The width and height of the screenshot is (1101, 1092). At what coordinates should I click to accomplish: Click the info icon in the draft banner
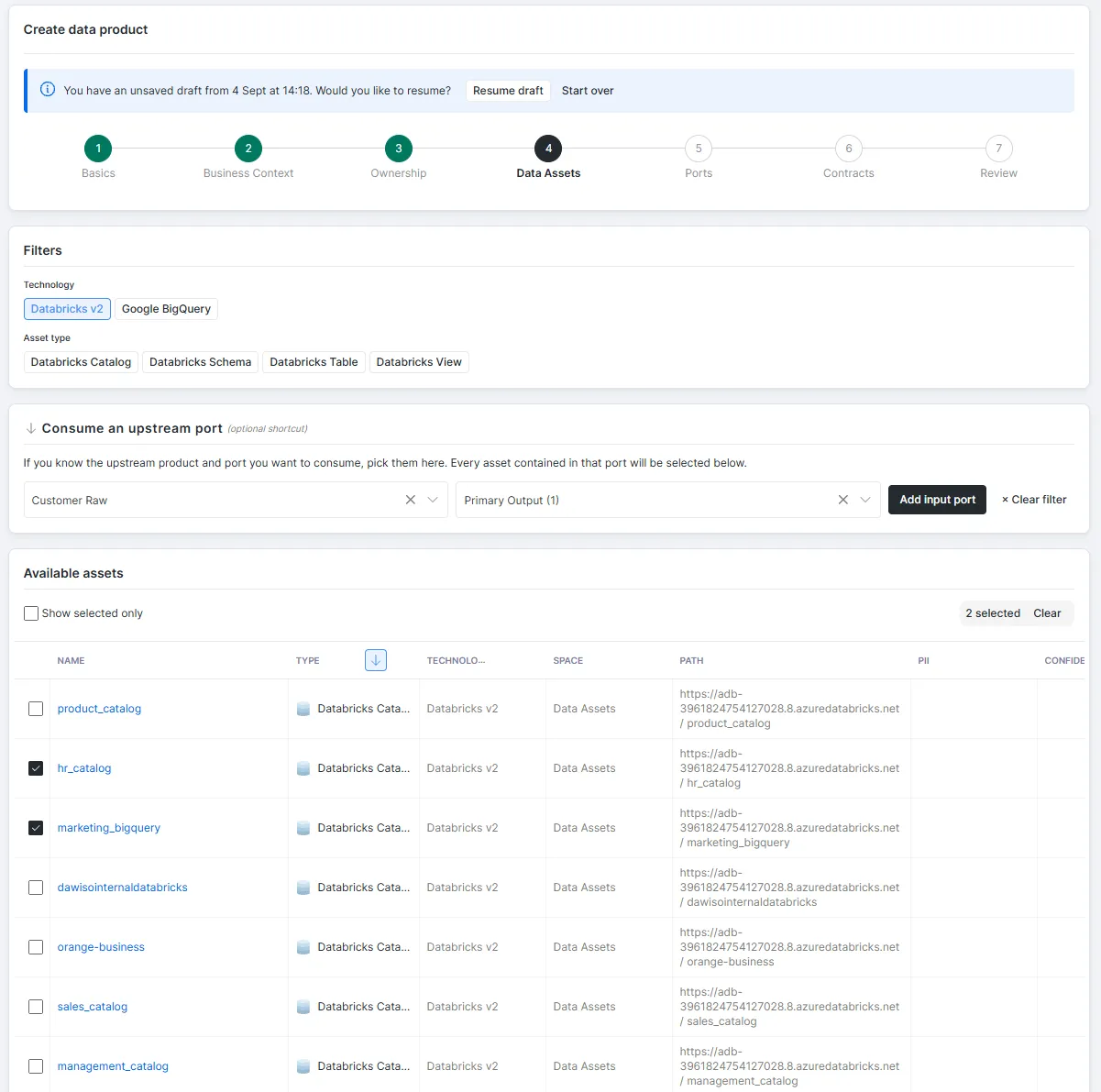(48, 90)
